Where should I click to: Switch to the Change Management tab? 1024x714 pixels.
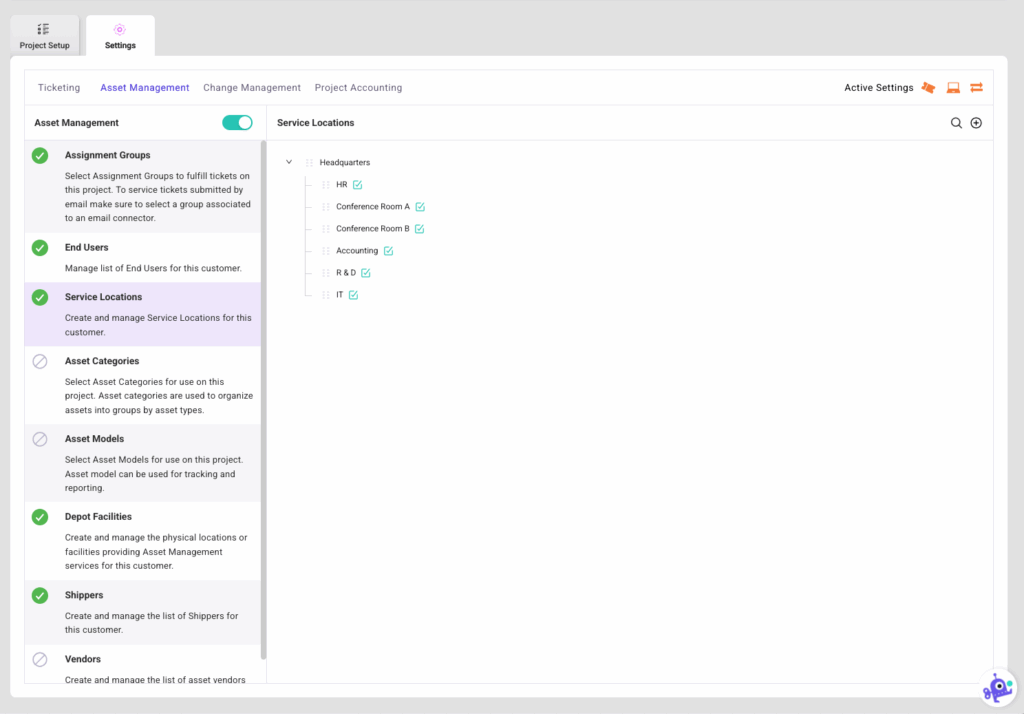251,87
